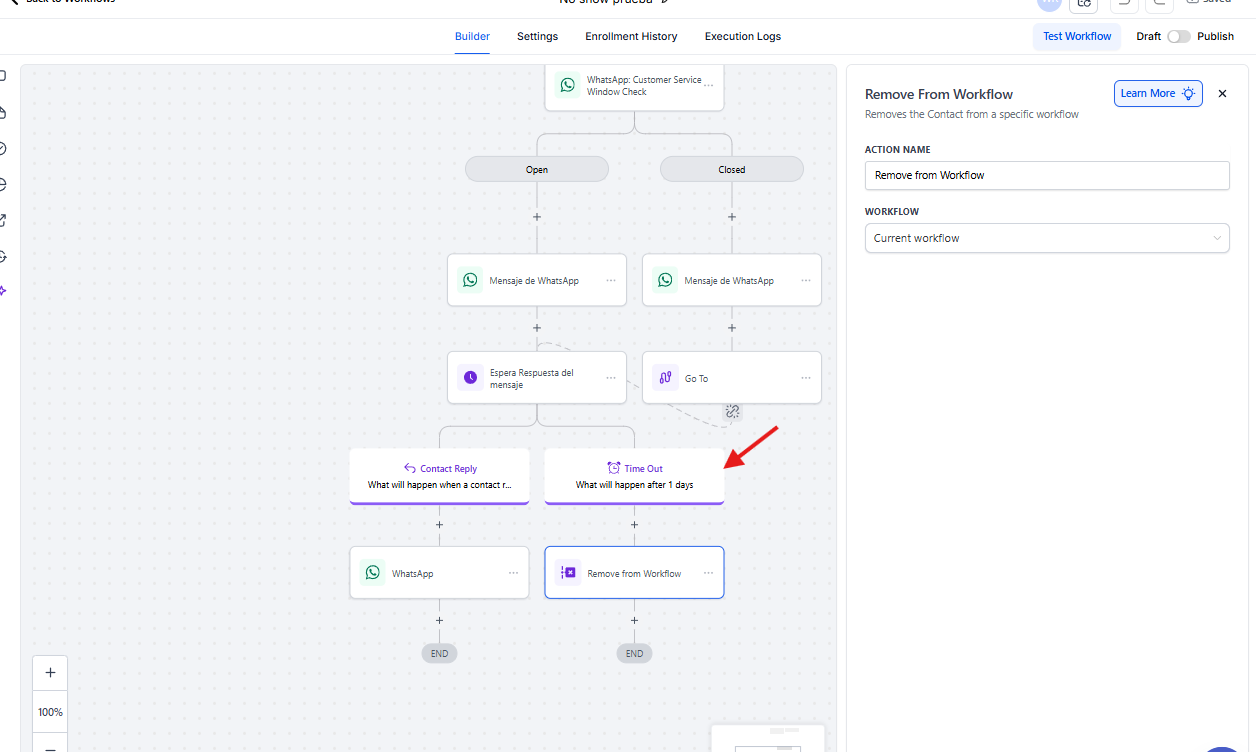Expand the Workflow dropdown showing Current workflow

point(1046,238)
